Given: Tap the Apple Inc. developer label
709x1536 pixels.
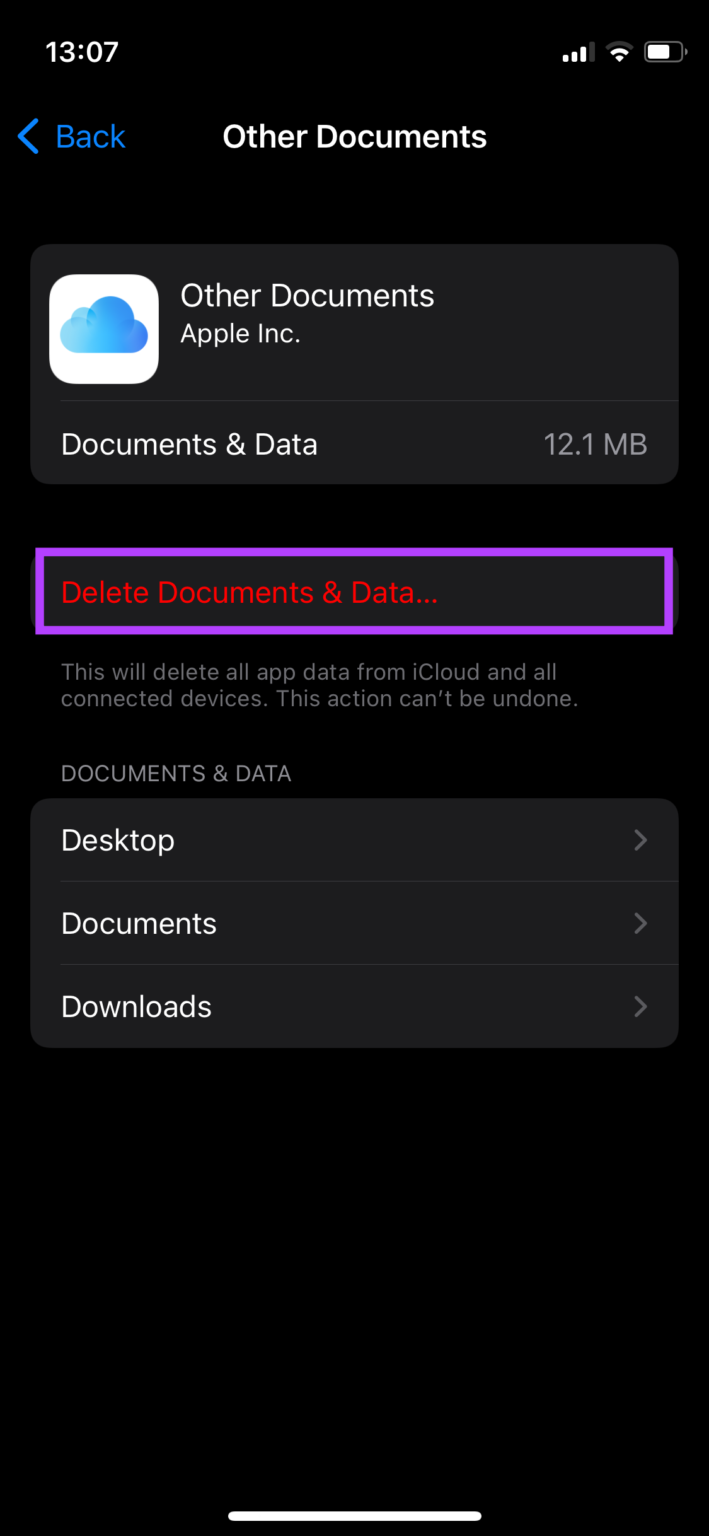Looking at the screenshot, I should [x=240, y=333].
